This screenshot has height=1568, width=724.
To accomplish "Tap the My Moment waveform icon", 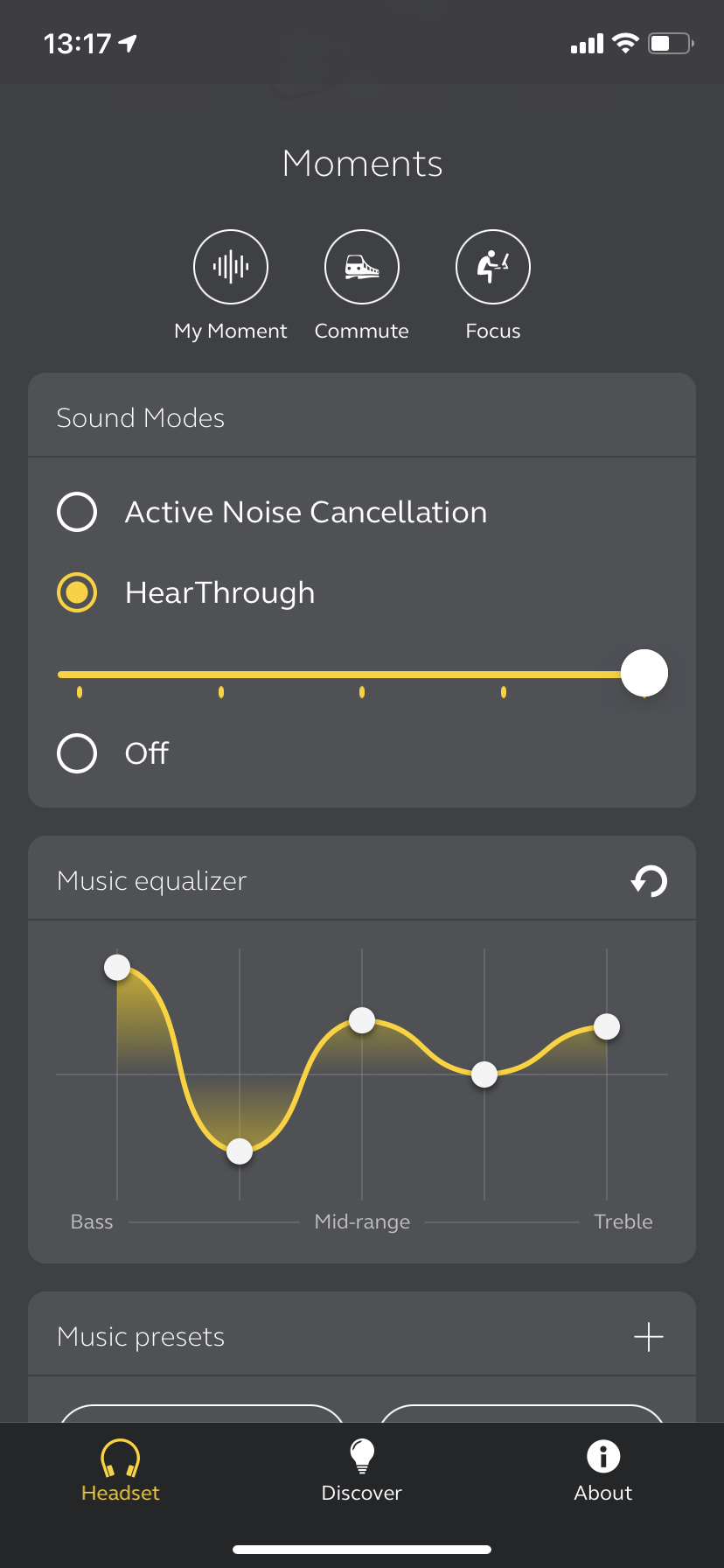I will 231,267.
